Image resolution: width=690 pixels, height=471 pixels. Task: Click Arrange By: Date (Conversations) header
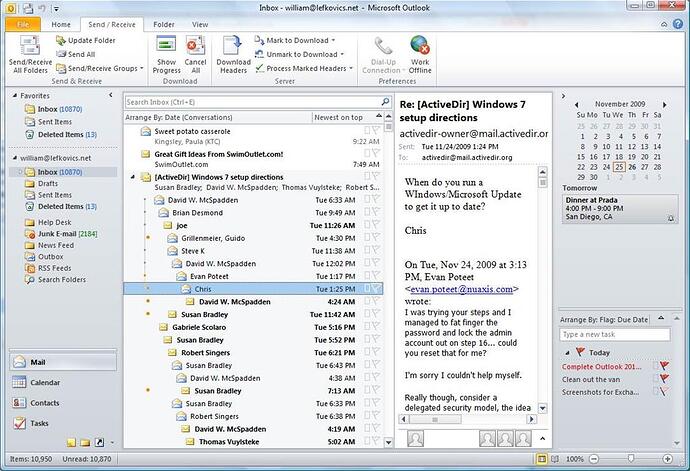click(x=179, y=118)
